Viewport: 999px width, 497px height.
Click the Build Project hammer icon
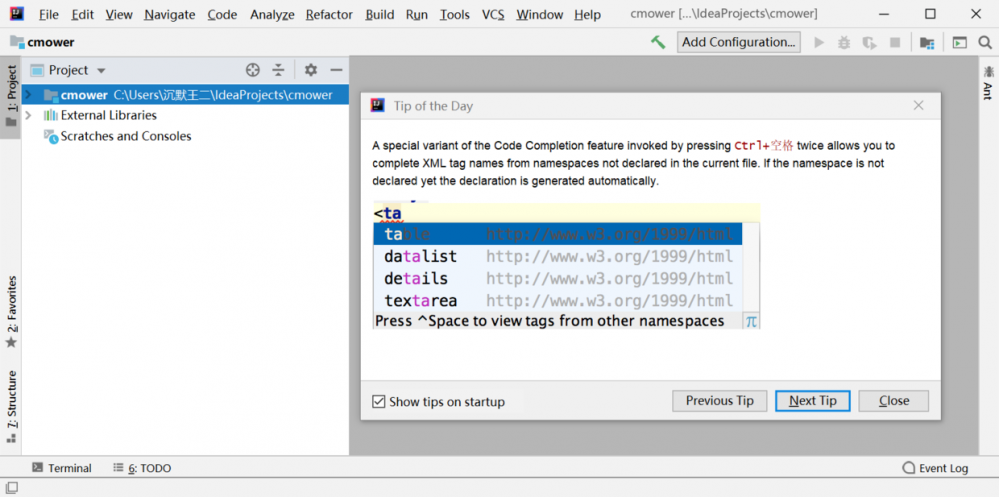point(658,42)
